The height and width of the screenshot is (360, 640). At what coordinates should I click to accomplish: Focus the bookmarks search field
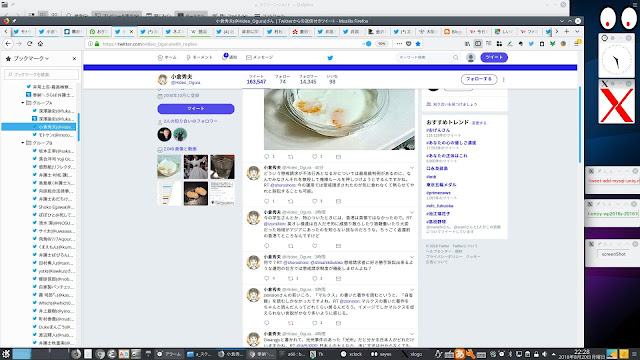click(x=41, y=74)
